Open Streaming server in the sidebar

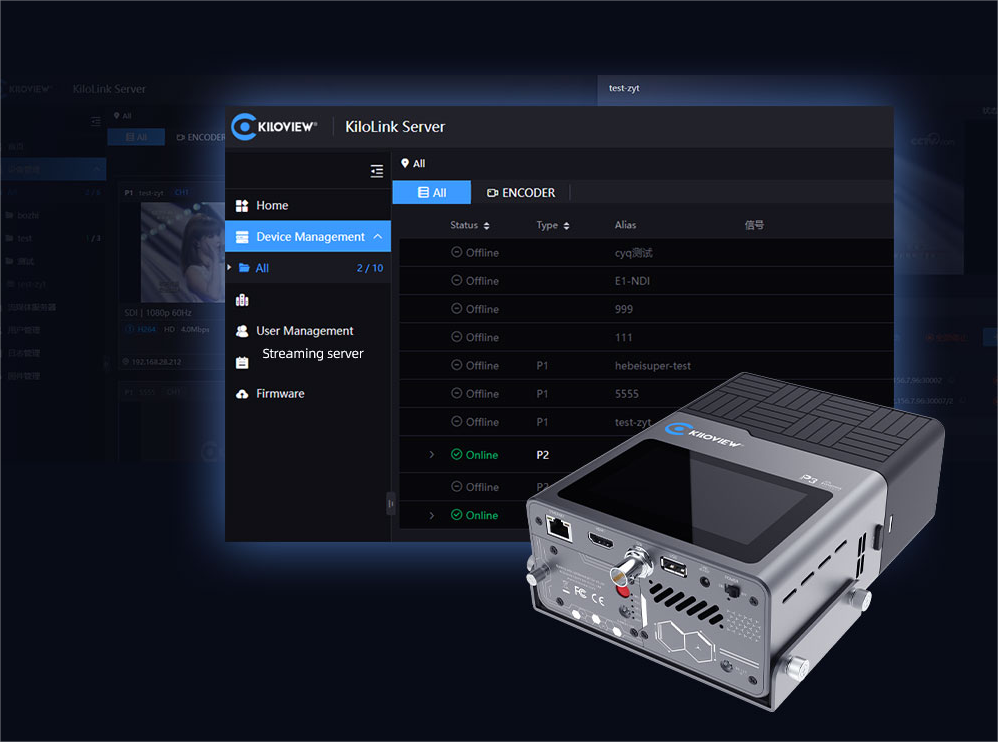pos(313,354)
